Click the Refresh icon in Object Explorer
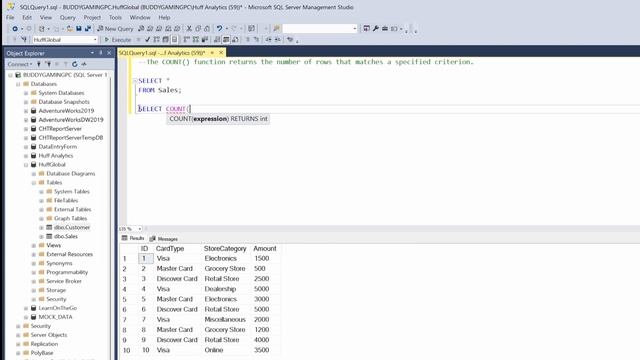 (x=75, y=64)
